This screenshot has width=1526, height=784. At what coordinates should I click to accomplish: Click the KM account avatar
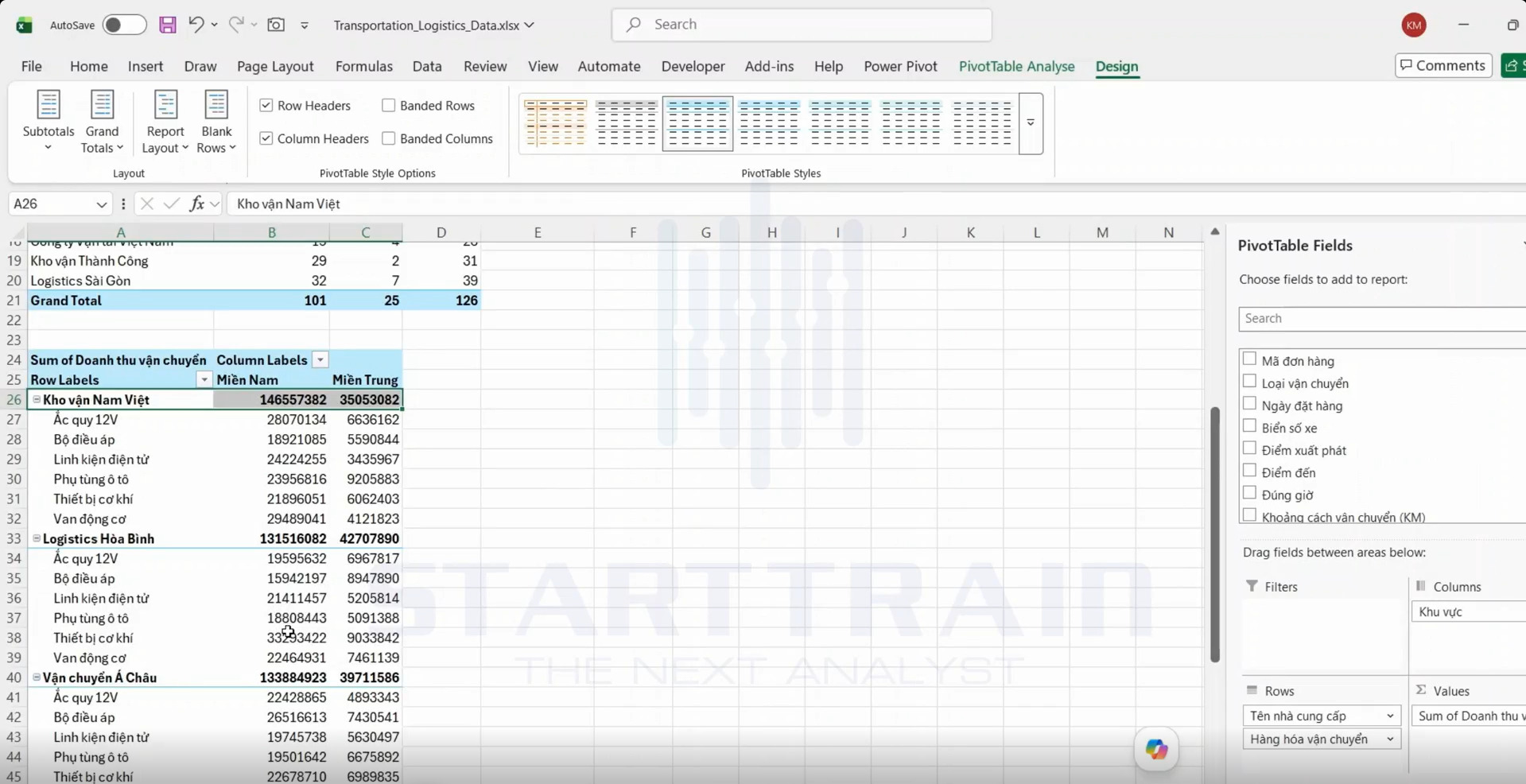tap(1413, 25)
